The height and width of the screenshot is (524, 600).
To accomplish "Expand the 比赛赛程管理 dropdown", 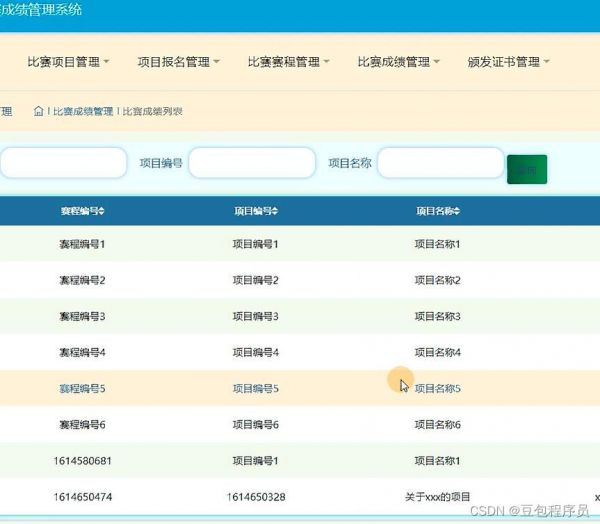I will pyautogui.click(x=289, y=62).
